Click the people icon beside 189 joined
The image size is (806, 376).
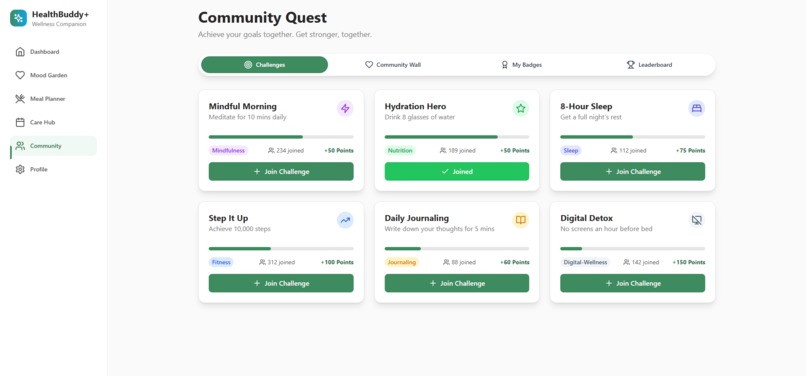click(443, 151)
